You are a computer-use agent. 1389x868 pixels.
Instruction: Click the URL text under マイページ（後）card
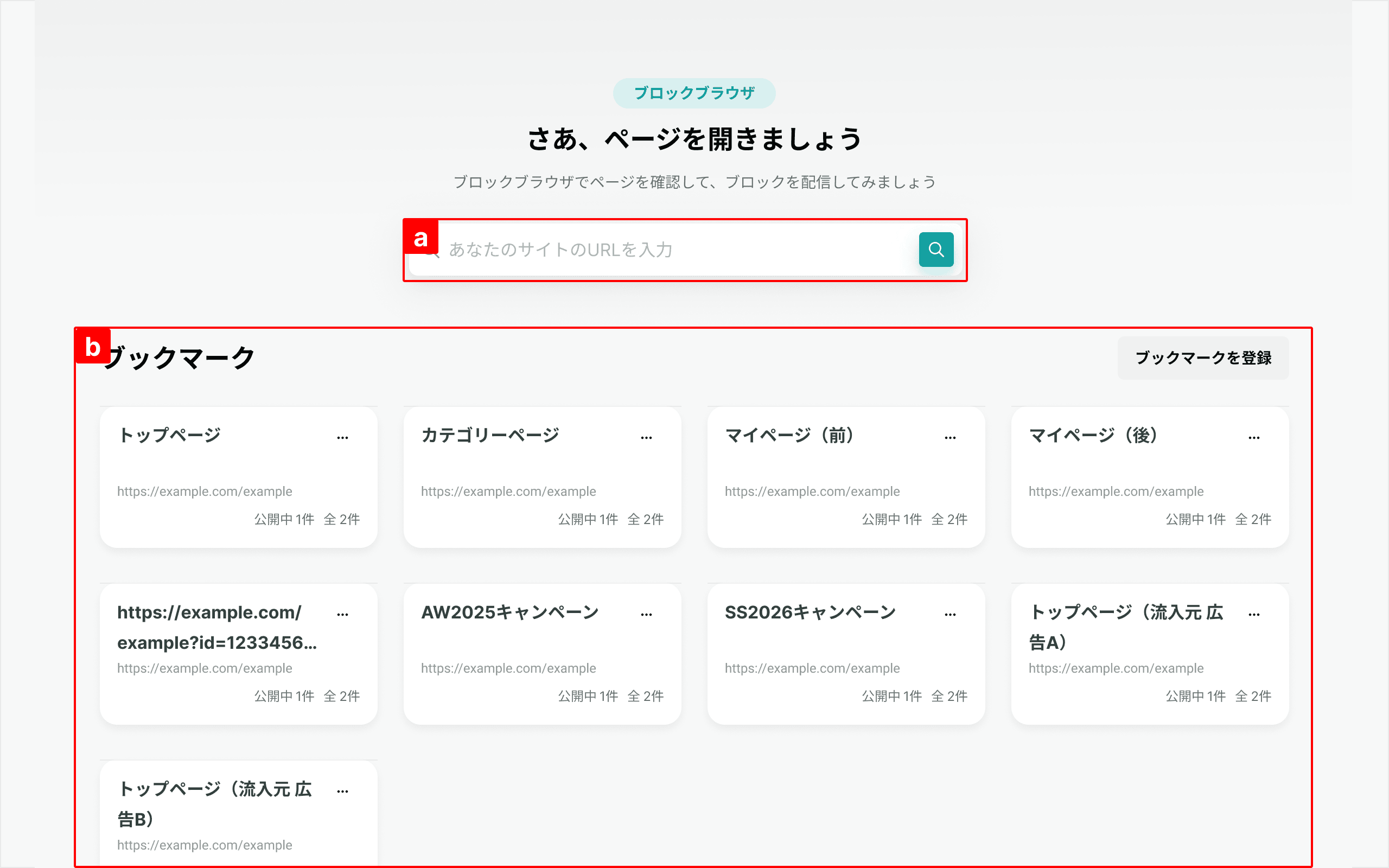pos(1117,492)
